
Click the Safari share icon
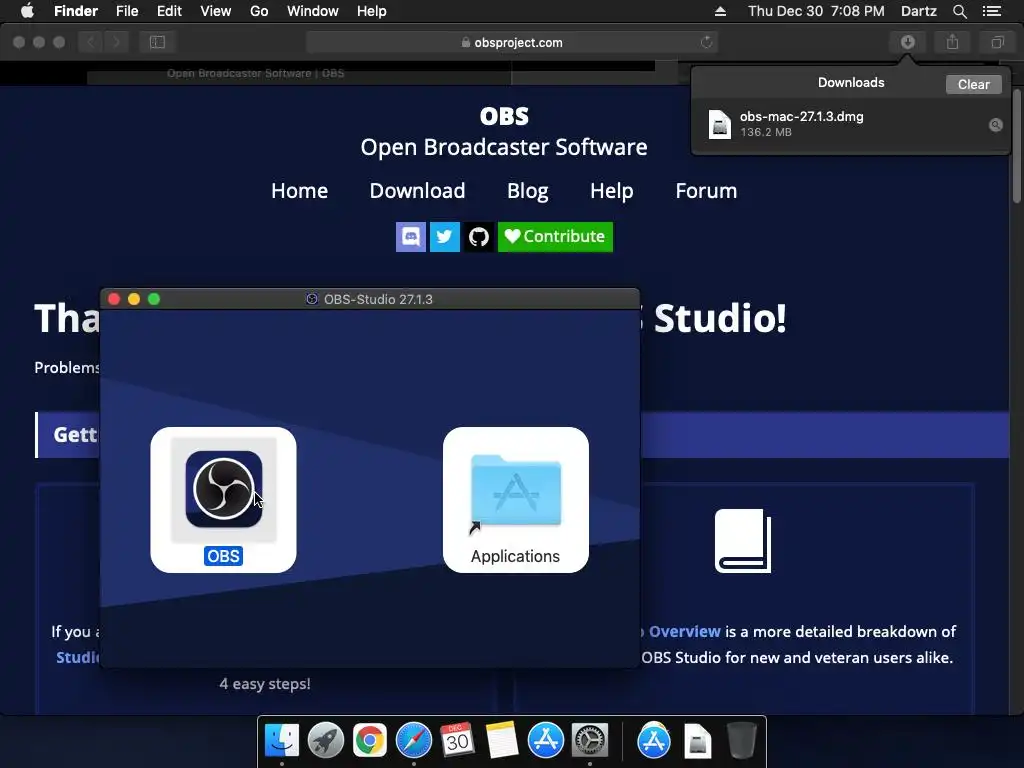tap(952, 42)
